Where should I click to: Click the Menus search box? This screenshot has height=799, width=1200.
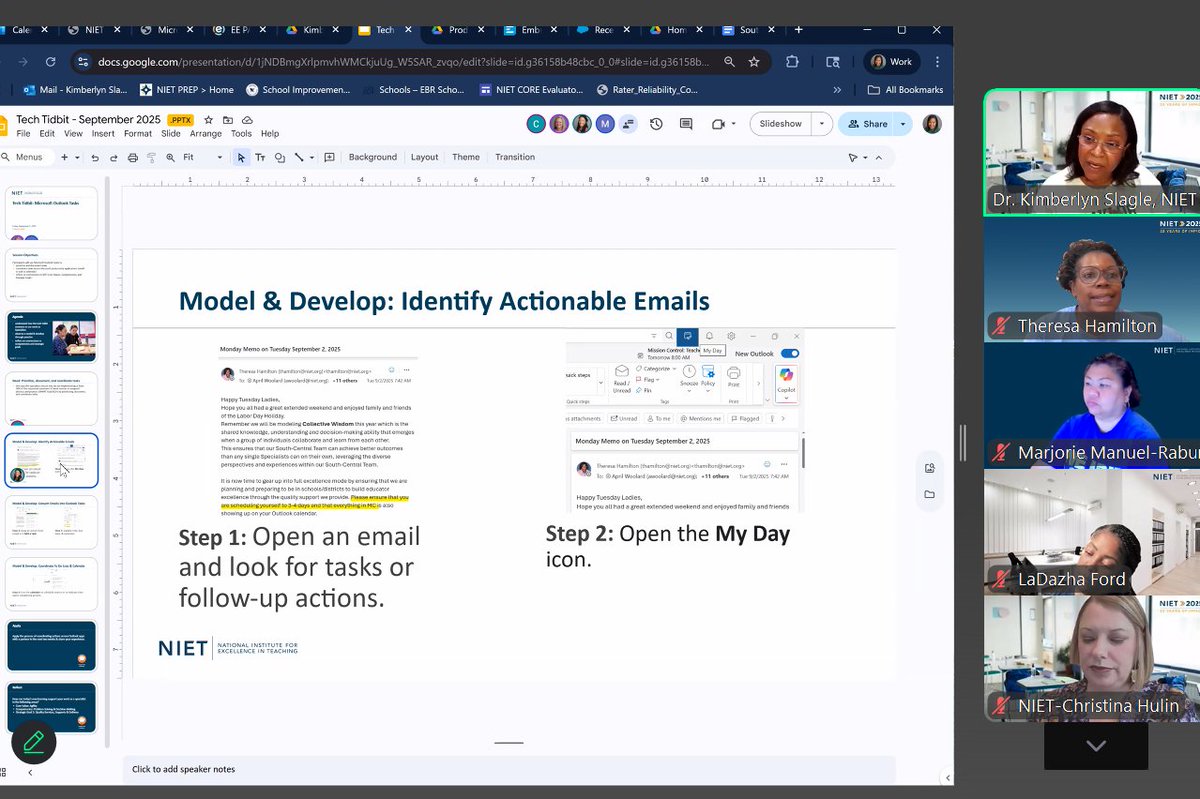click(27, 157)
